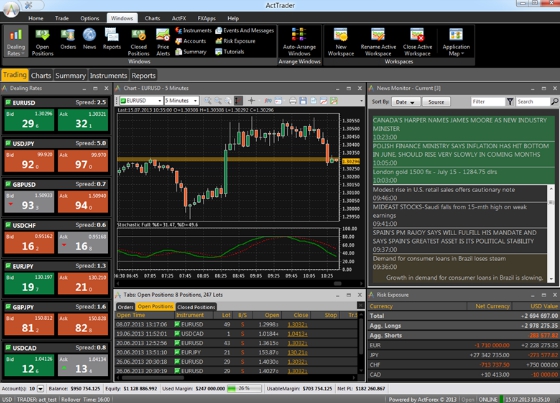Click the ActTrader application logo button
The width and height of the screenshot is (560, 403).
[11, 9]
